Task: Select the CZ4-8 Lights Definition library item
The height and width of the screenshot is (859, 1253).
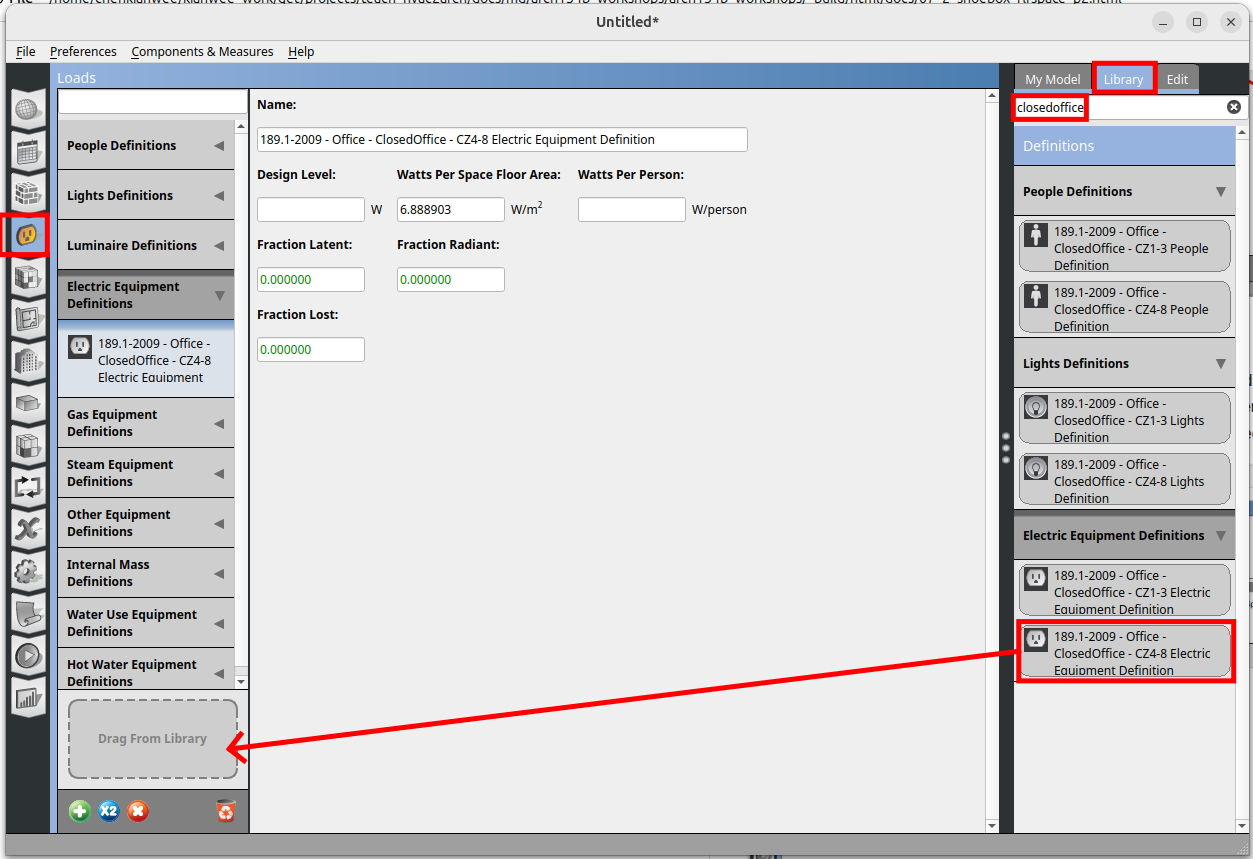Action: click(x=1124, y=481)
